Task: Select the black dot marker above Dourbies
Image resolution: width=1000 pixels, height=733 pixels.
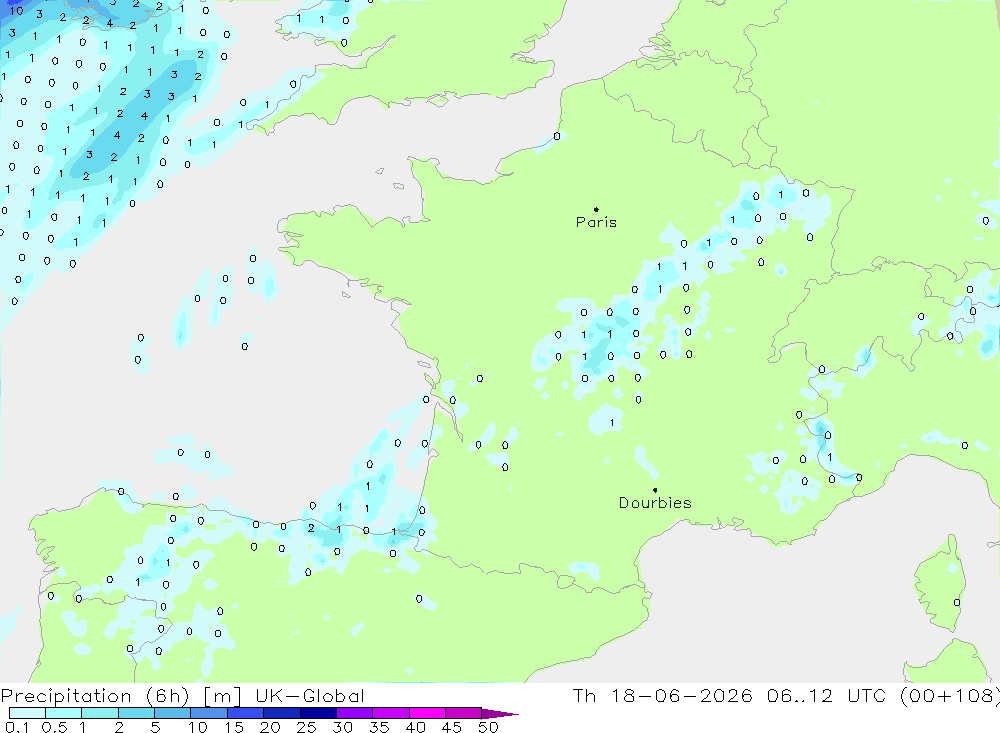Action: pyautogui.click(x=655, y=490)
